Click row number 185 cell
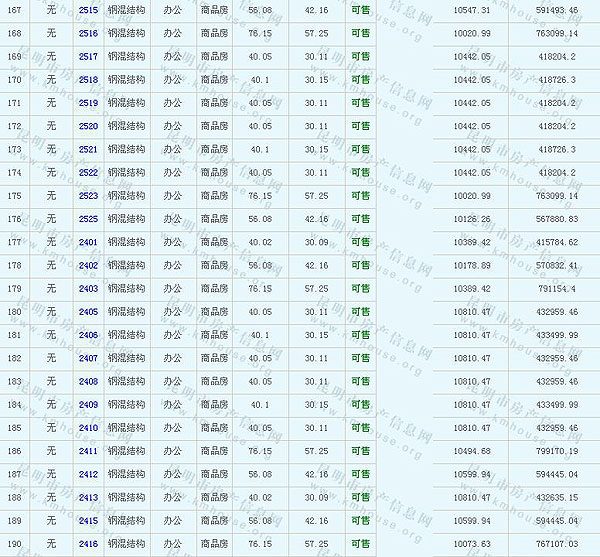This screenshot has width=600, height=557. click(x=14, y=428)
